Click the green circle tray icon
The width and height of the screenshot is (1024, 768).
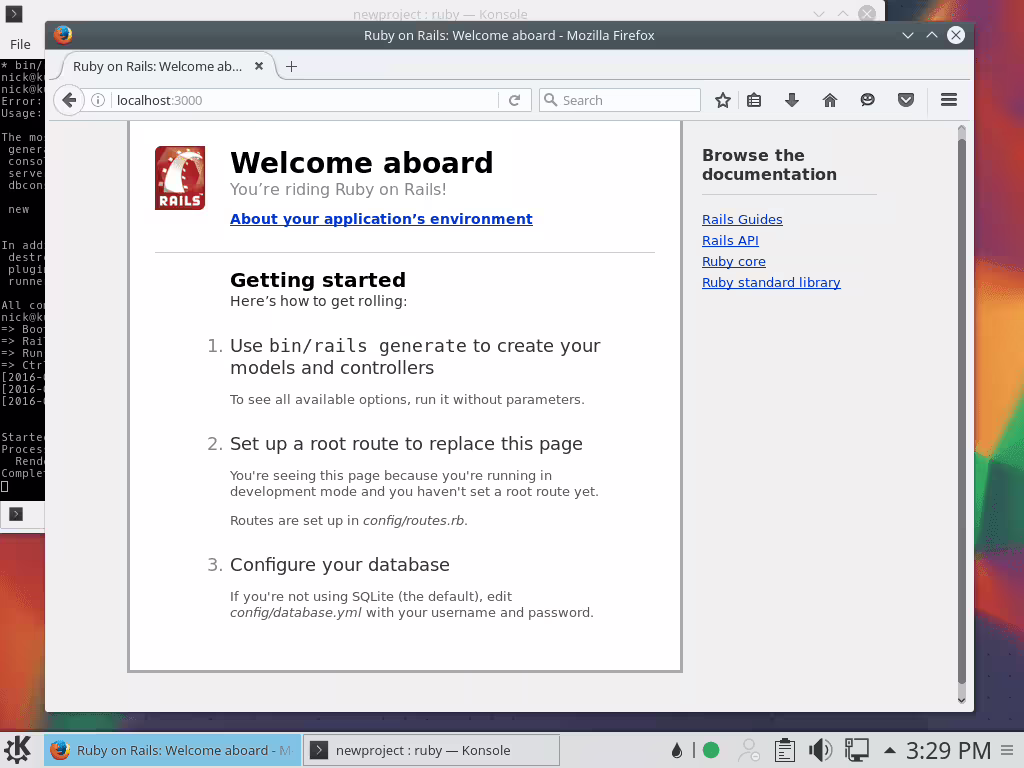pyautogui.click(x=711, y=750)
